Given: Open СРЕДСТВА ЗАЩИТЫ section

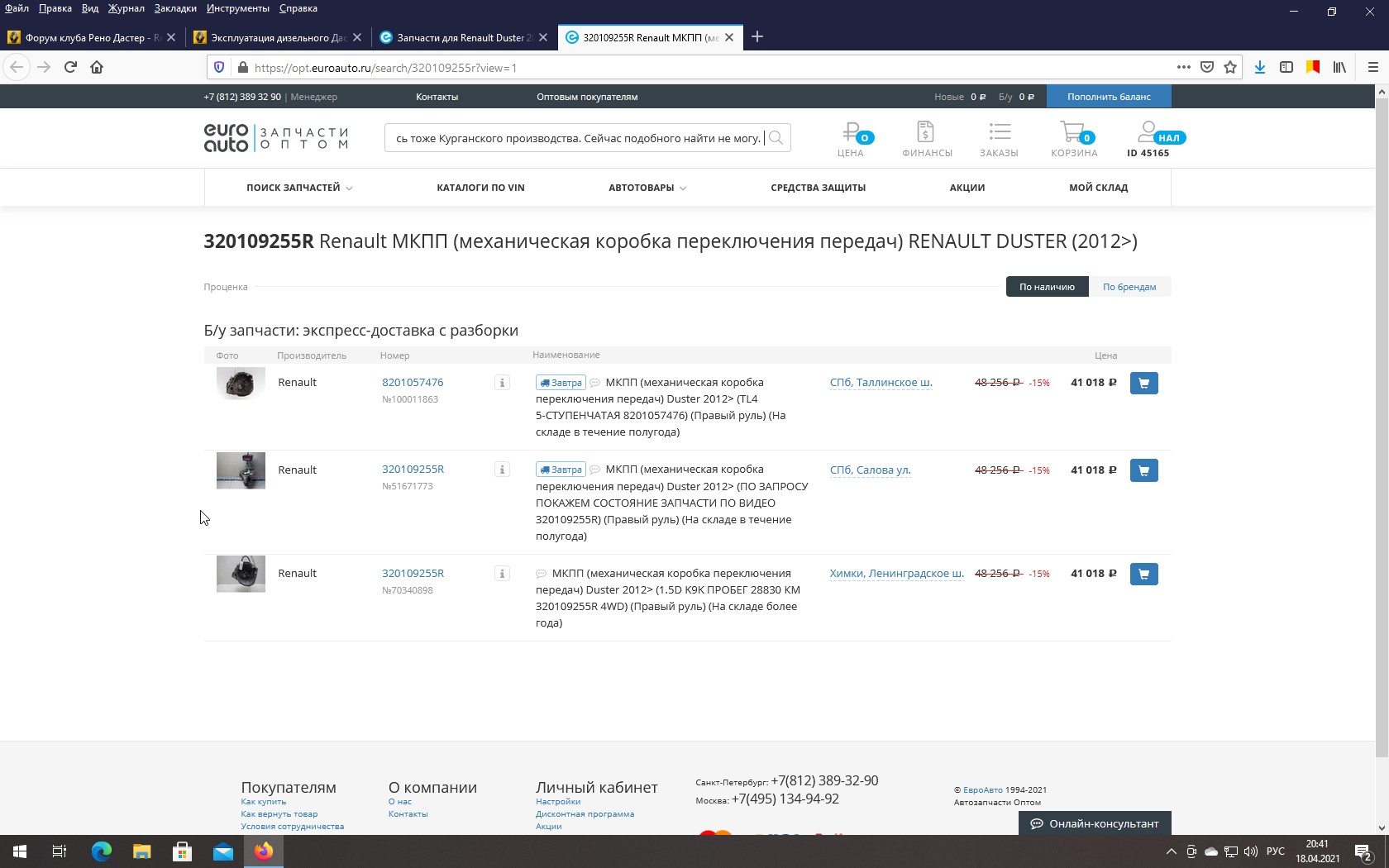Looking at the screenshot, I should point(818,188).
